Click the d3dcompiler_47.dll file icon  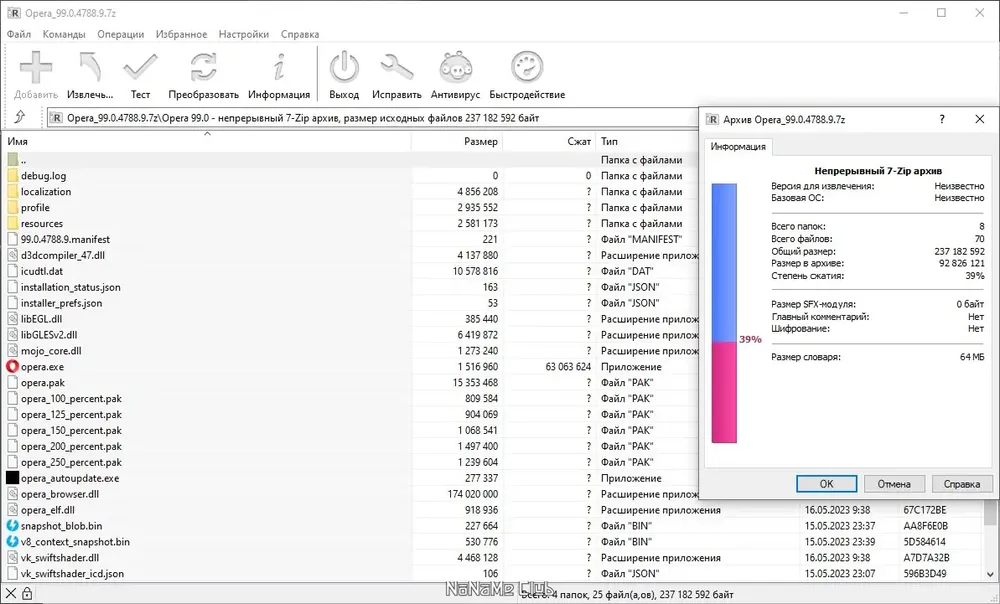coord(12,255)
